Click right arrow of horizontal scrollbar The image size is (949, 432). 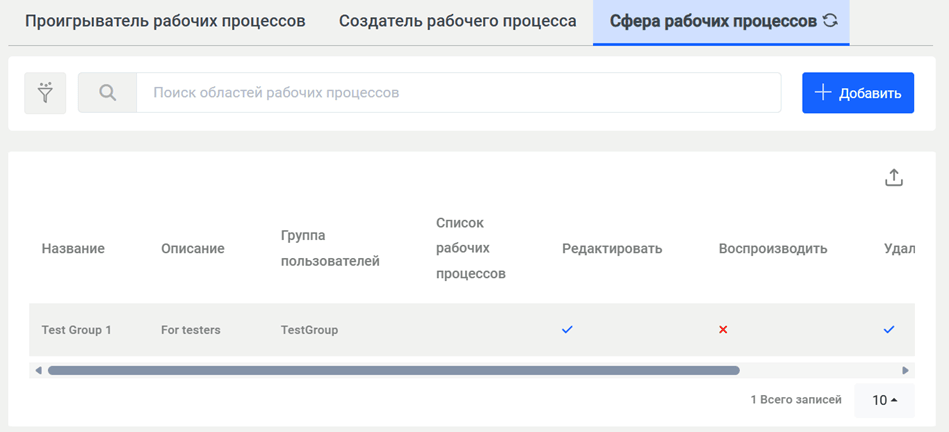[x=905, y=370]
